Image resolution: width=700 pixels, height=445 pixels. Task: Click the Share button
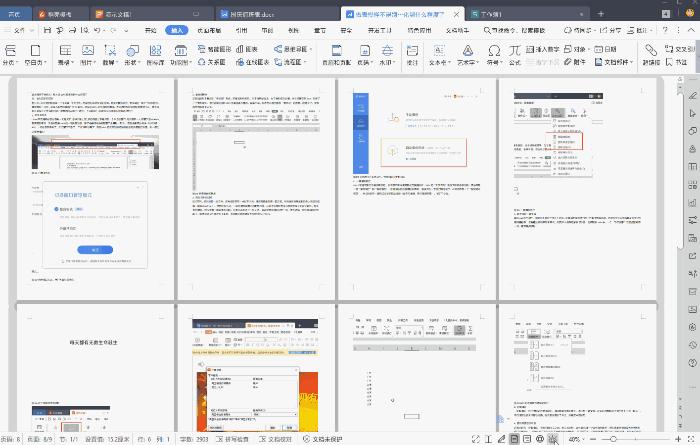[x=610, y=30]
